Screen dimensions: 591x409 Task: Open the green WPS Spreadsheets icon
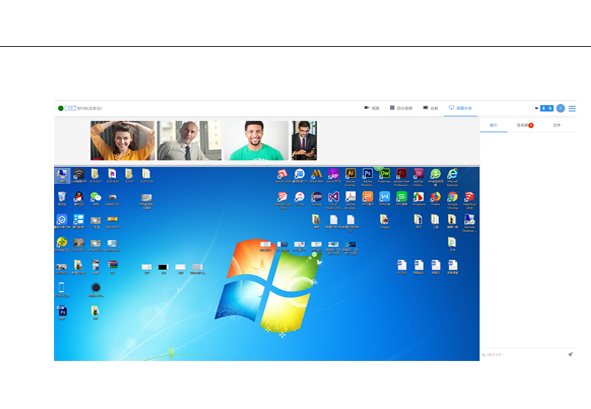401,199
